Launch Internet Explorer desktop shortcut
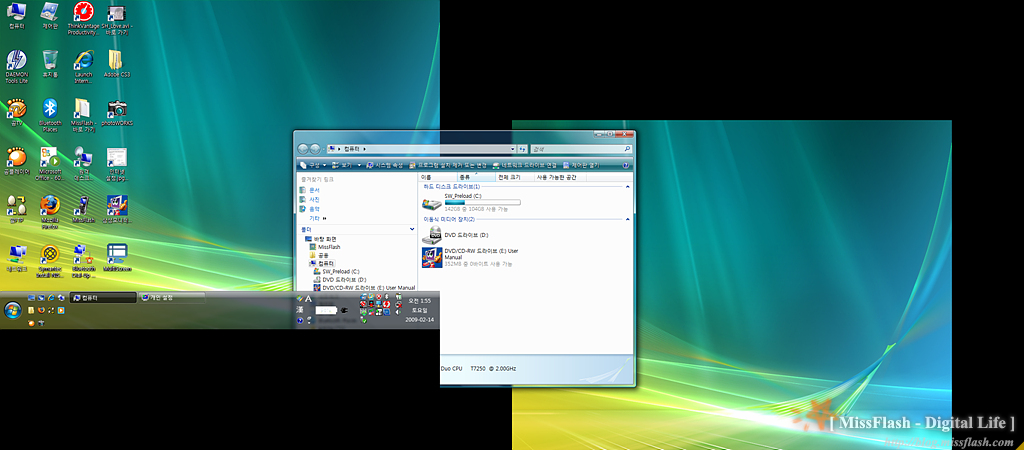 (x=84, y=67)
